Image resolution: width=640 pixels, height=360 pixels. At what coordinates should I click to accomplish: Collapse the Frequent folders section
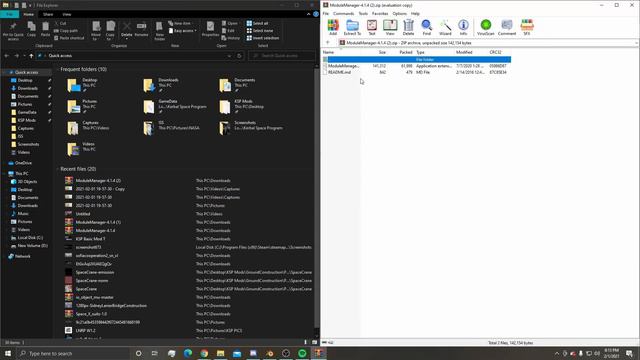[58, 69]
